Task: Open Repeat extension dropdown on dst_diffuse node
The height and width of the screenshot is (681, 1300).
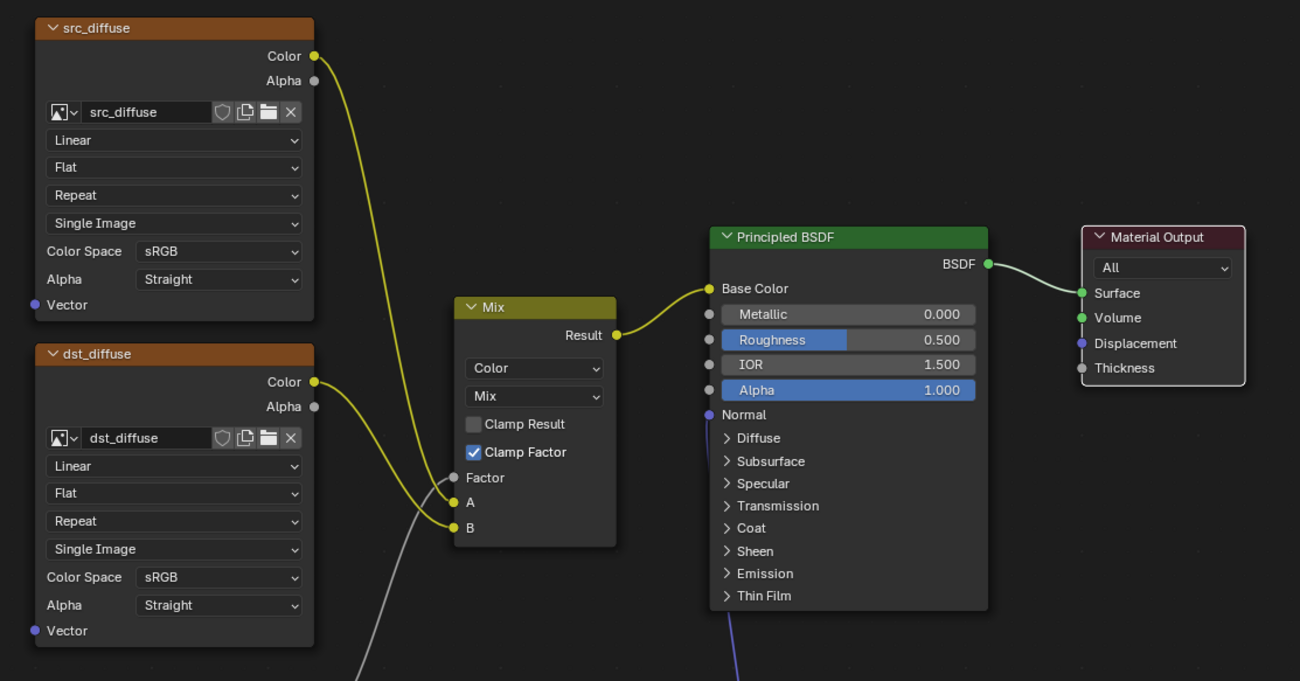Action: [x=174, y=521]
